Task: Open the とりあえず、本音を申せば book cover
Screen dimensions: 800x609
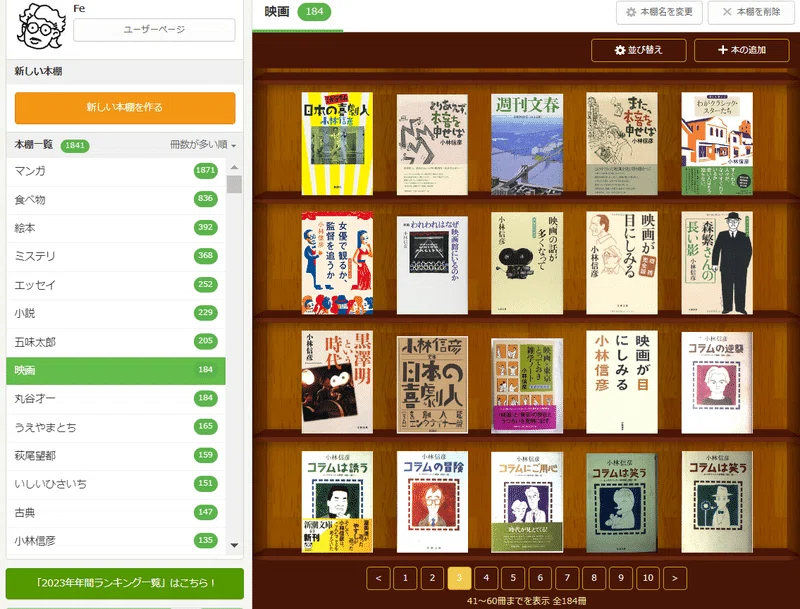Action: pos(432,144)
